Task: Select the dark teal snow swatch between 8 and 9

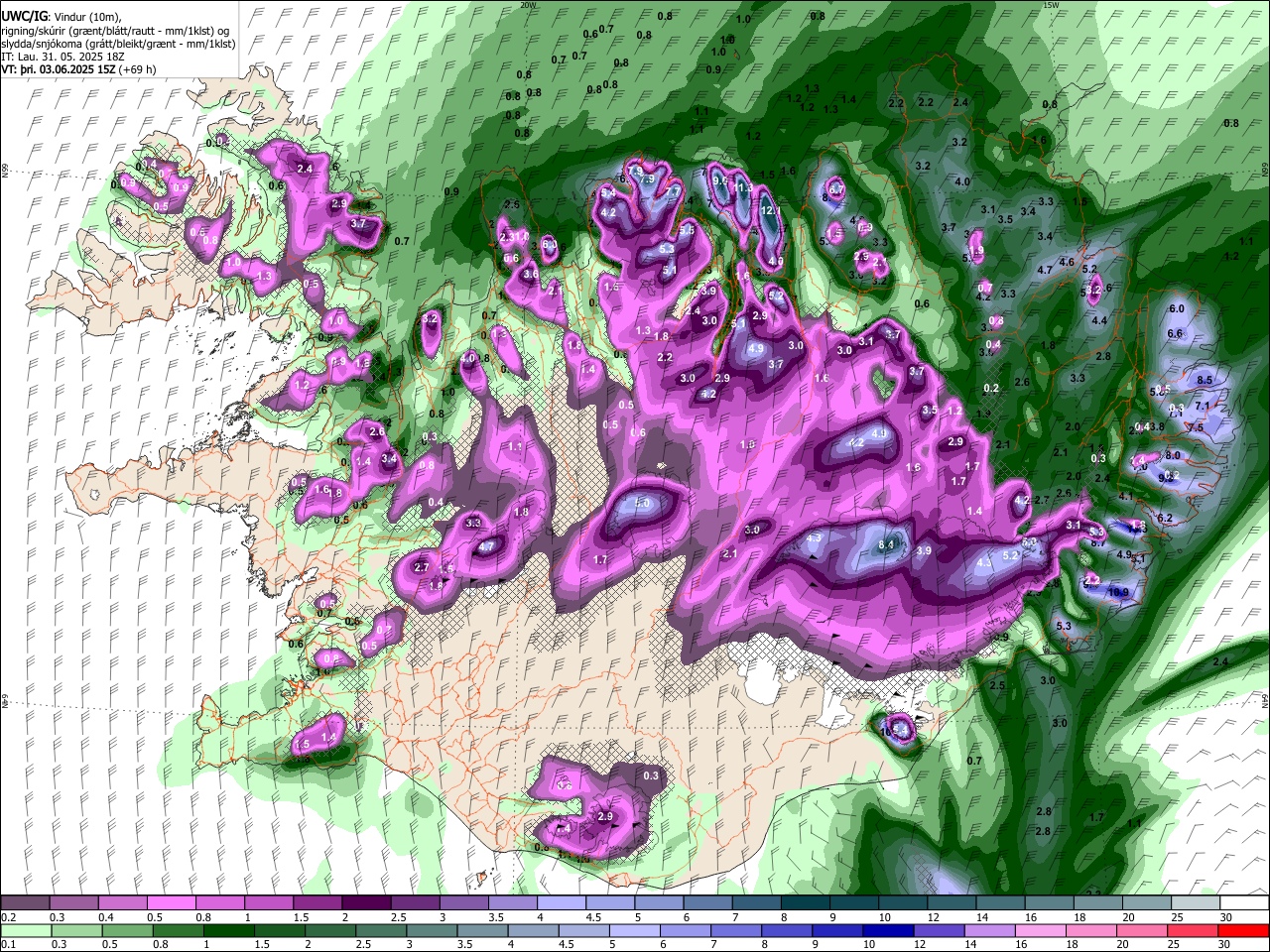Action: pyautogui.click(x=806, y=903)
